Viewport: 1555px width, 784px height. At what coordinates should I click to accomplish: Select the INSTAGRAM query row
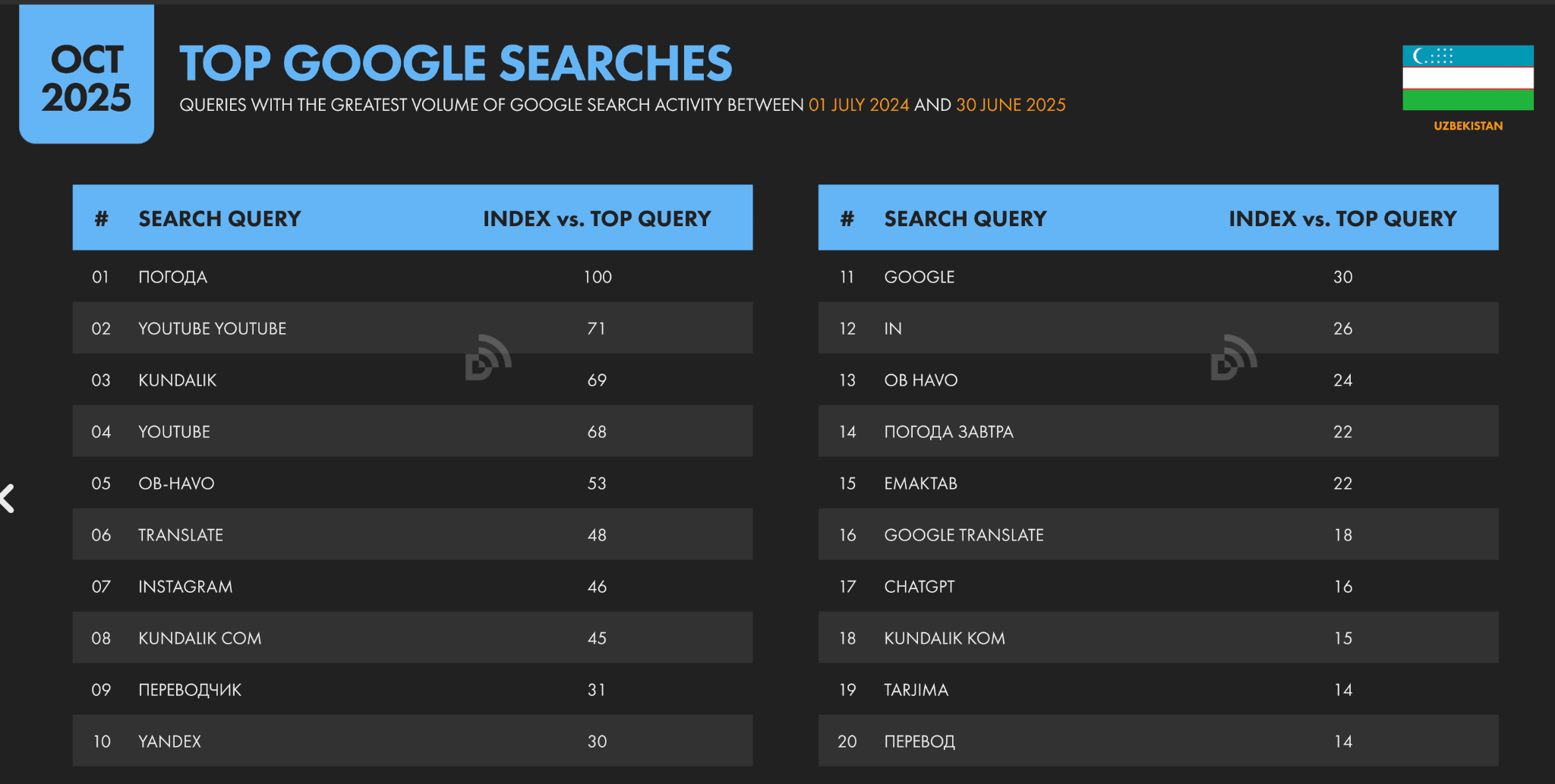(412, 586)
